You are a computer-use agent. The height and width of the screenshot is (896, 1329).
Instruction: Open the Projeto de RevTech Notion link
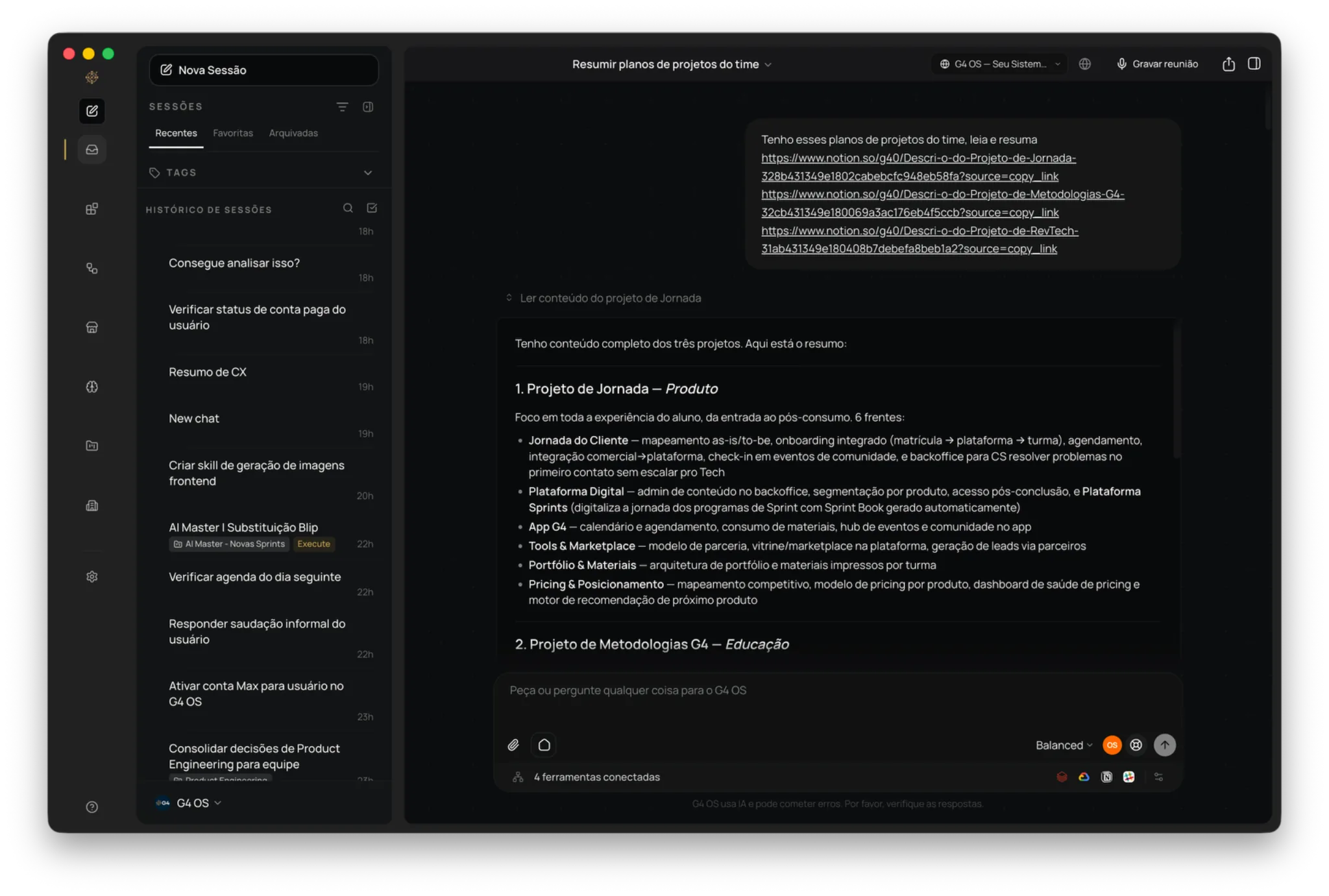pyautogui.click(x=920, y=239)
